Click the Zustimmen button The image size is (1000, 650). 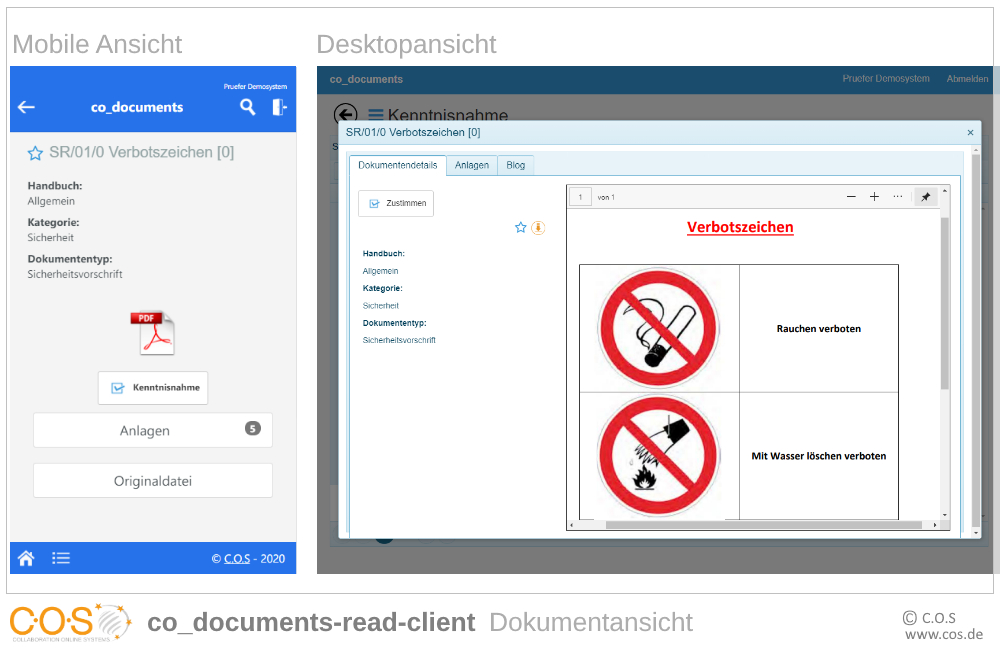pyautogui.click(x=396, y=203)
